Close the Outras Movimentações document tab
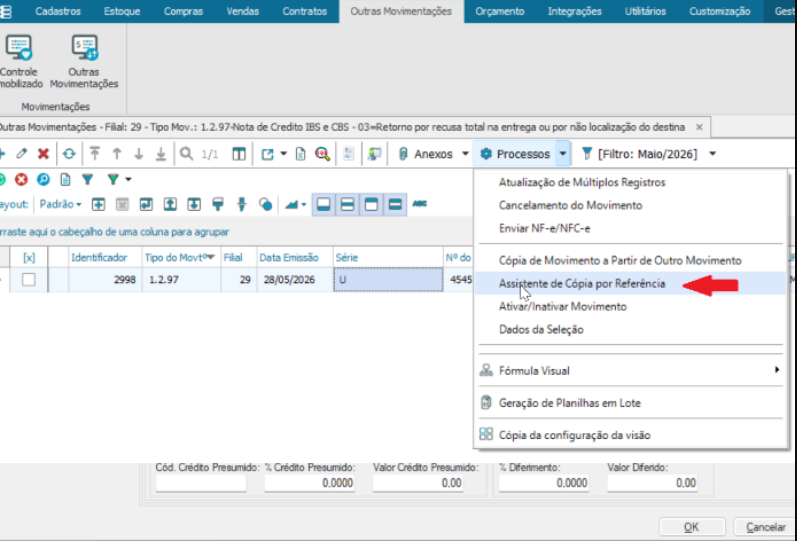797x541 pixels. tap(699, 127)
